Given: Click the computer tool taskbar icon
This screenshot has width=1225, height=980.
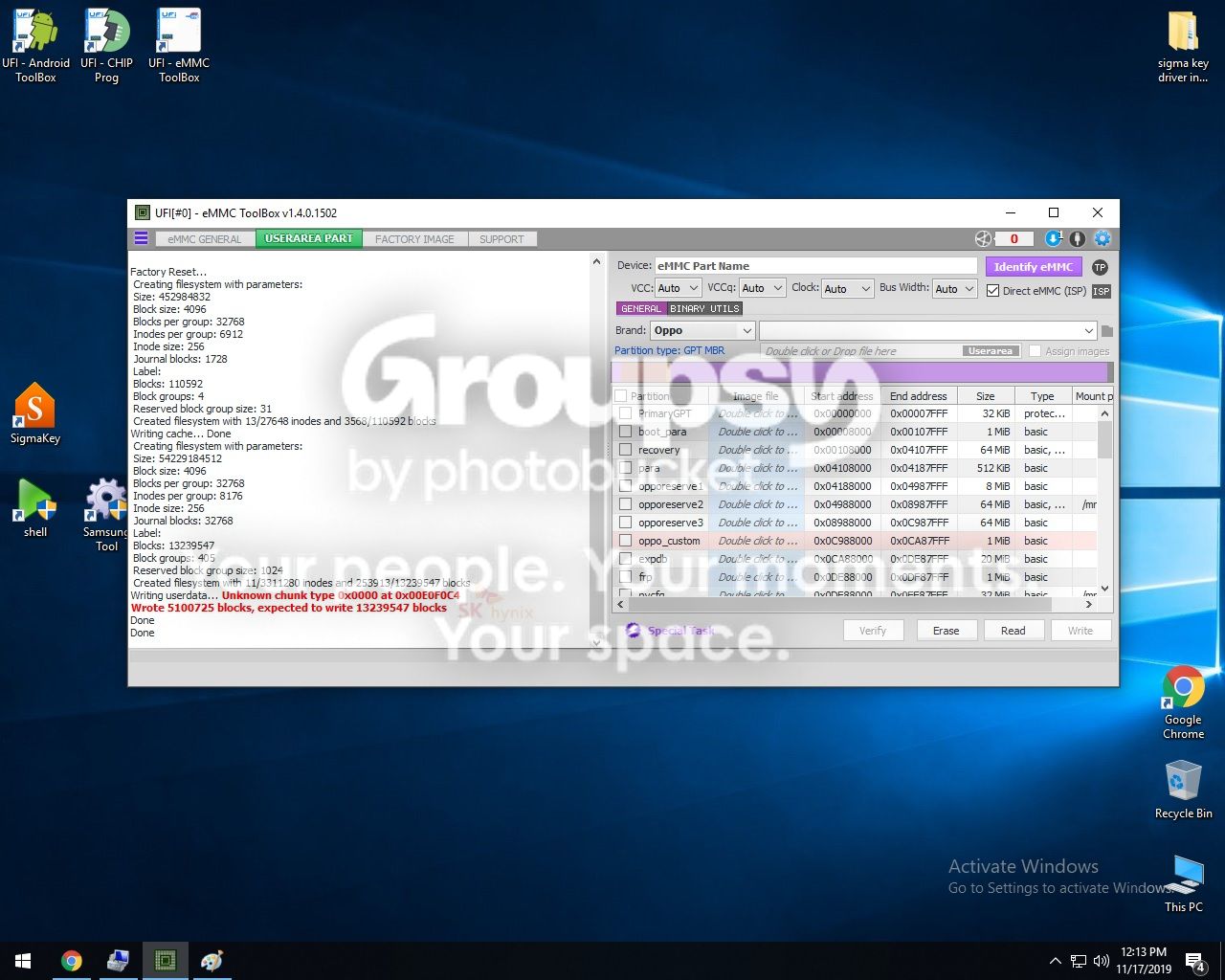Looking at the screenshot, I should click(118, 961).
